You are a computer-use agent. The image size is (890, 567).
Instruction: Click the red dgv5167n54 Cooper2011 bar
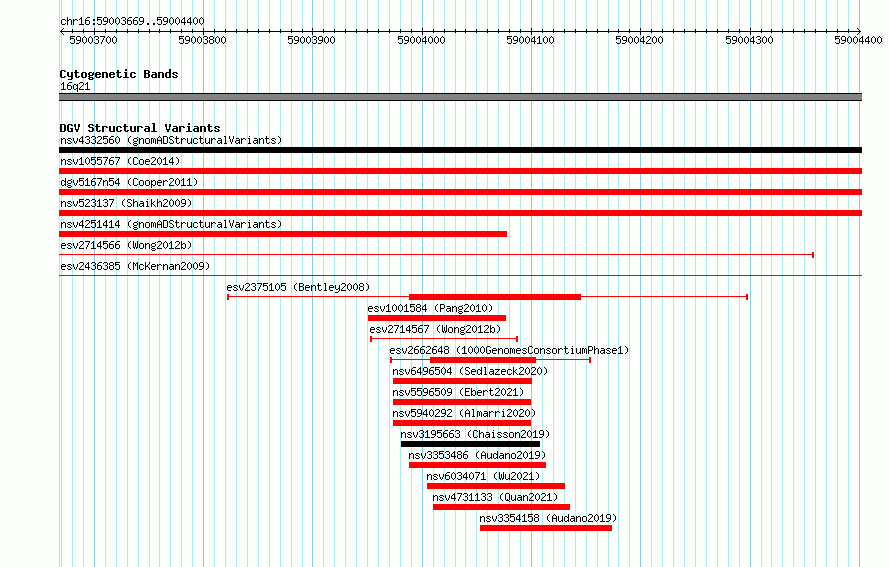(460, 192)
